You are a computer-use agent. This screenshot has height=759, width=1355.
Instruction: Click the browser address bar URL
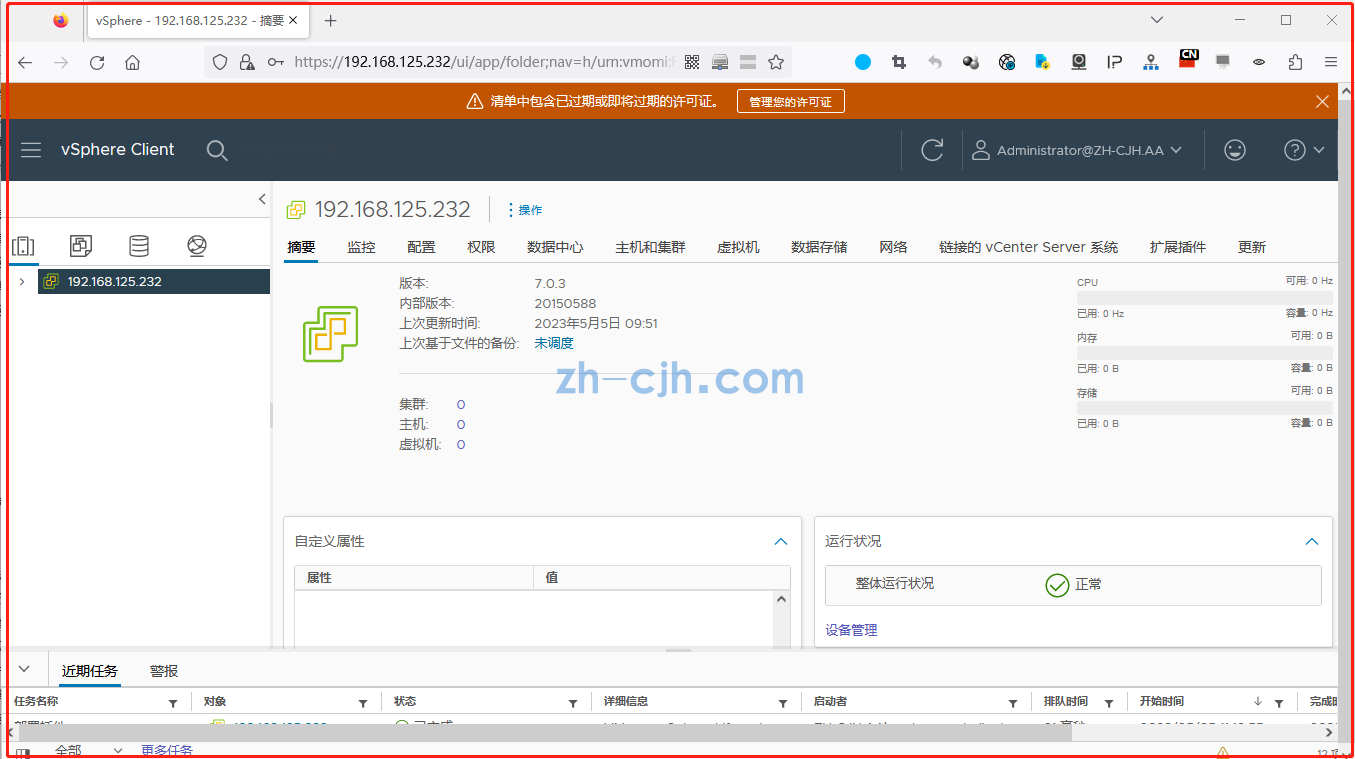coord(484,62)
